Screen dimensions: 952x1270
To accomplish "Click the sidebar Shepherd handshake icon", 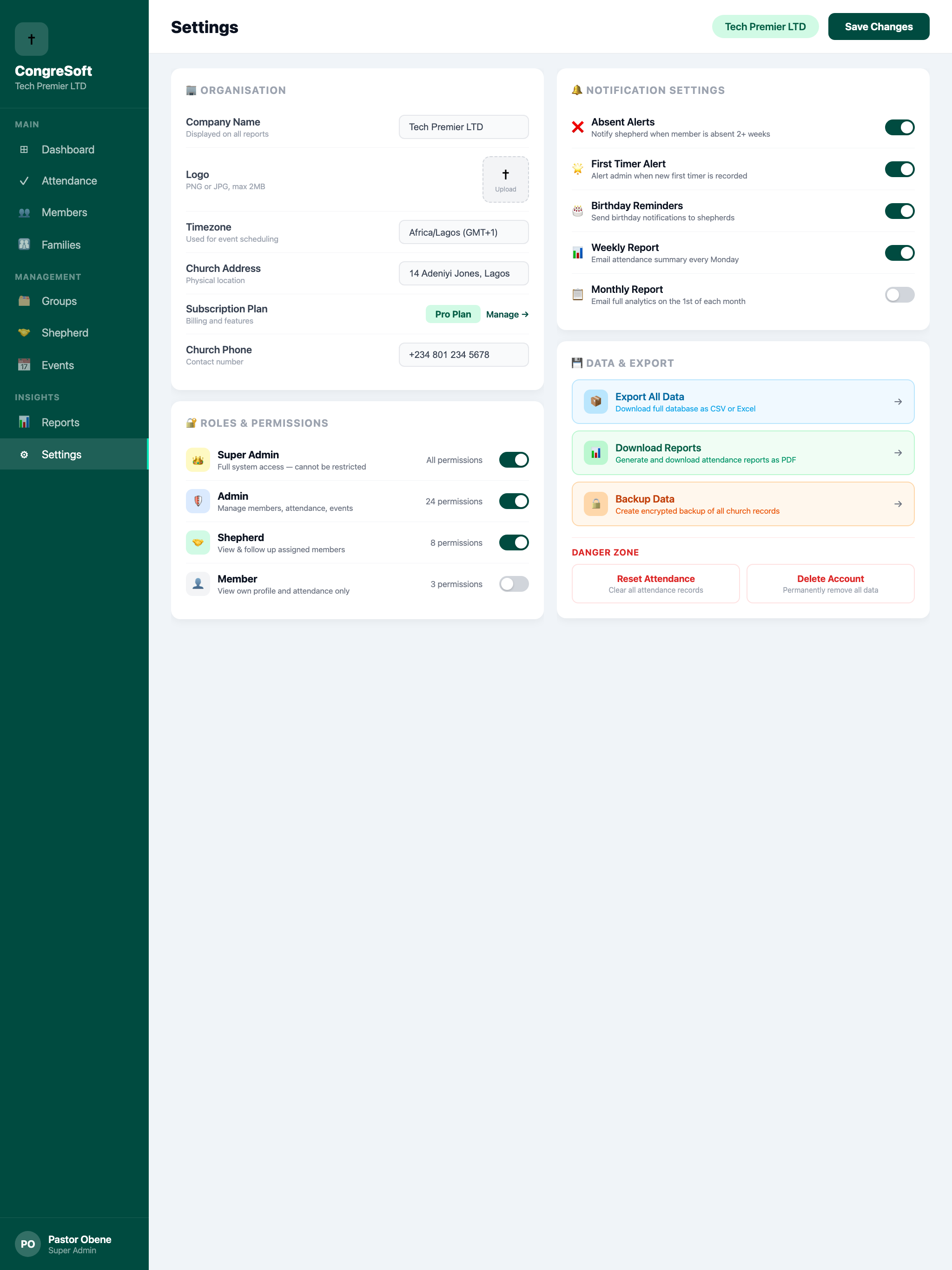I will click(x=24, y=333).
